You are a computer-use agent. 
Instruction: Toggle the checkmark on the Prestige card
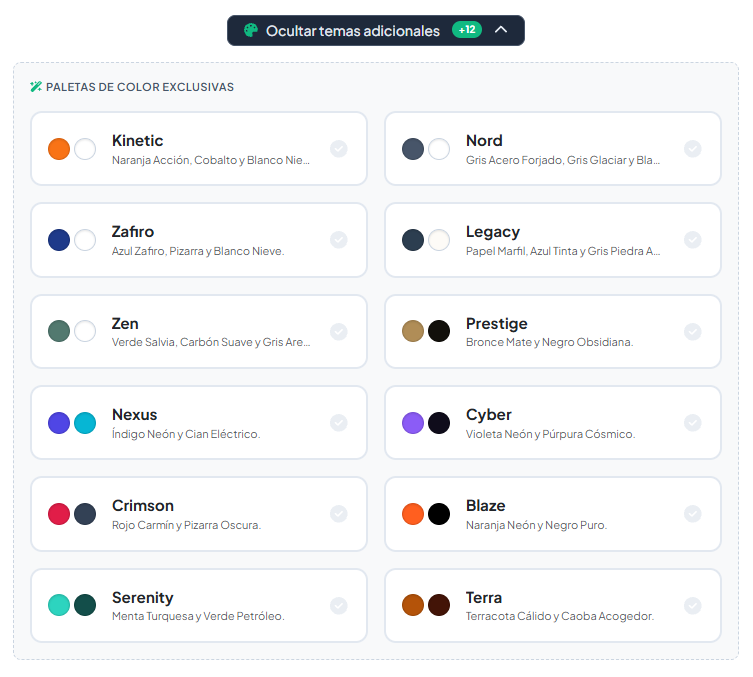pos(692,332)
